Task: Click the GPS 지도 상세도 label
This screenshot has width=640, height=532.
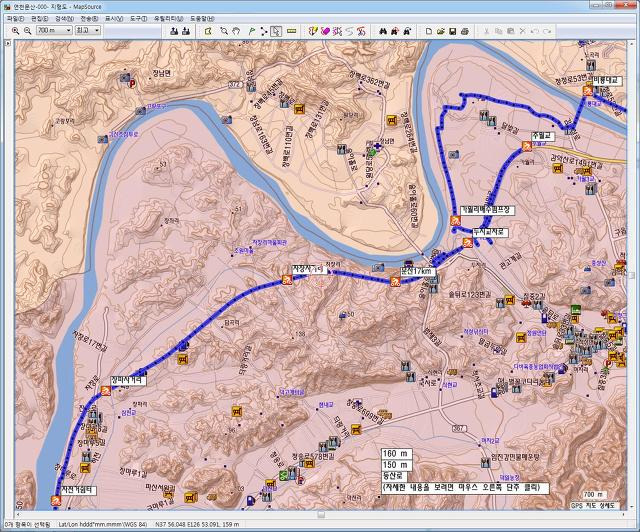Action: pos(594,505)
